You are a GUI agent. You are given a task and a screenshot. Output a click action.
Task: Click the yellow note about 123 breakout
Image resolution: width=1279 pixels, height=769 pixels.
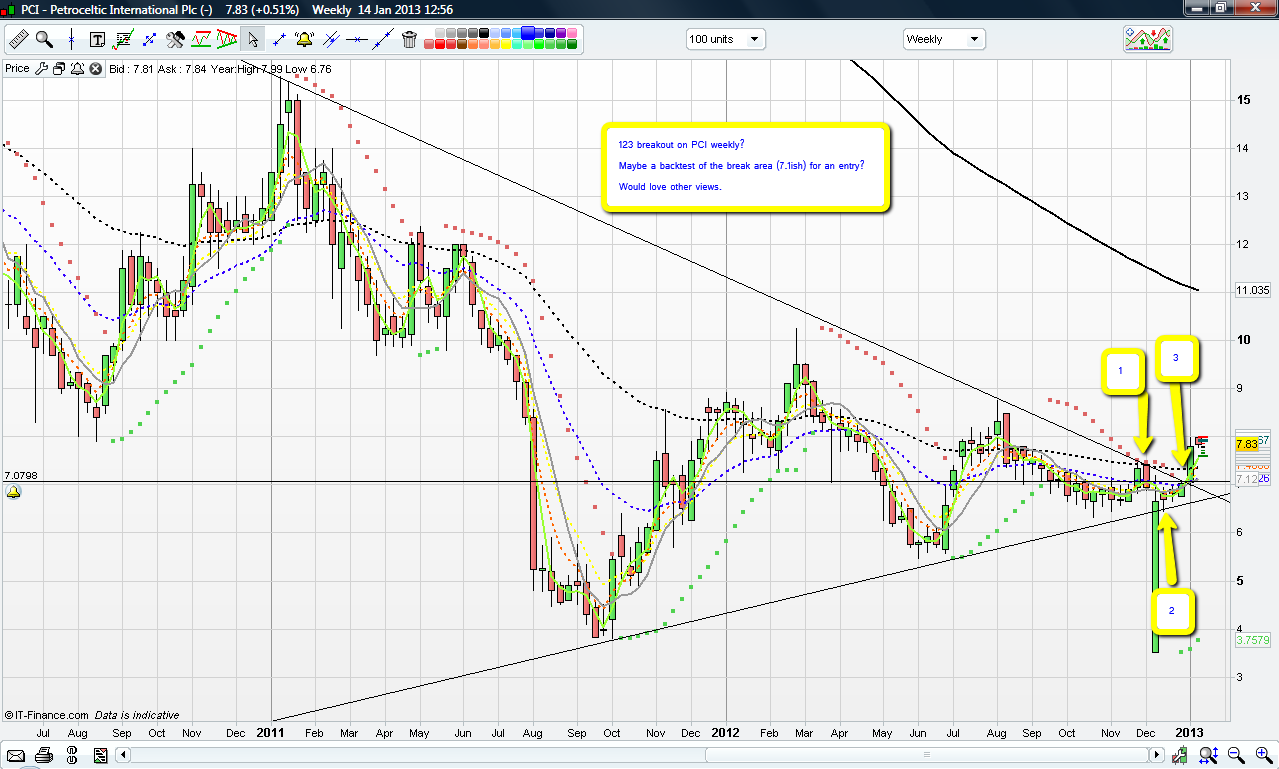pos(745,167)
